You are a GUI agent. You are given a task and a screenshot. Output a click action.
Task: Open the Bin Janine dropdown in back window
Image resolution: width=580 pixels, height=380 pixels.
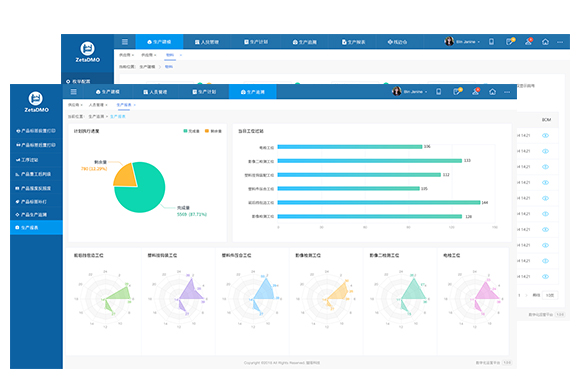[x=462, y=41]
